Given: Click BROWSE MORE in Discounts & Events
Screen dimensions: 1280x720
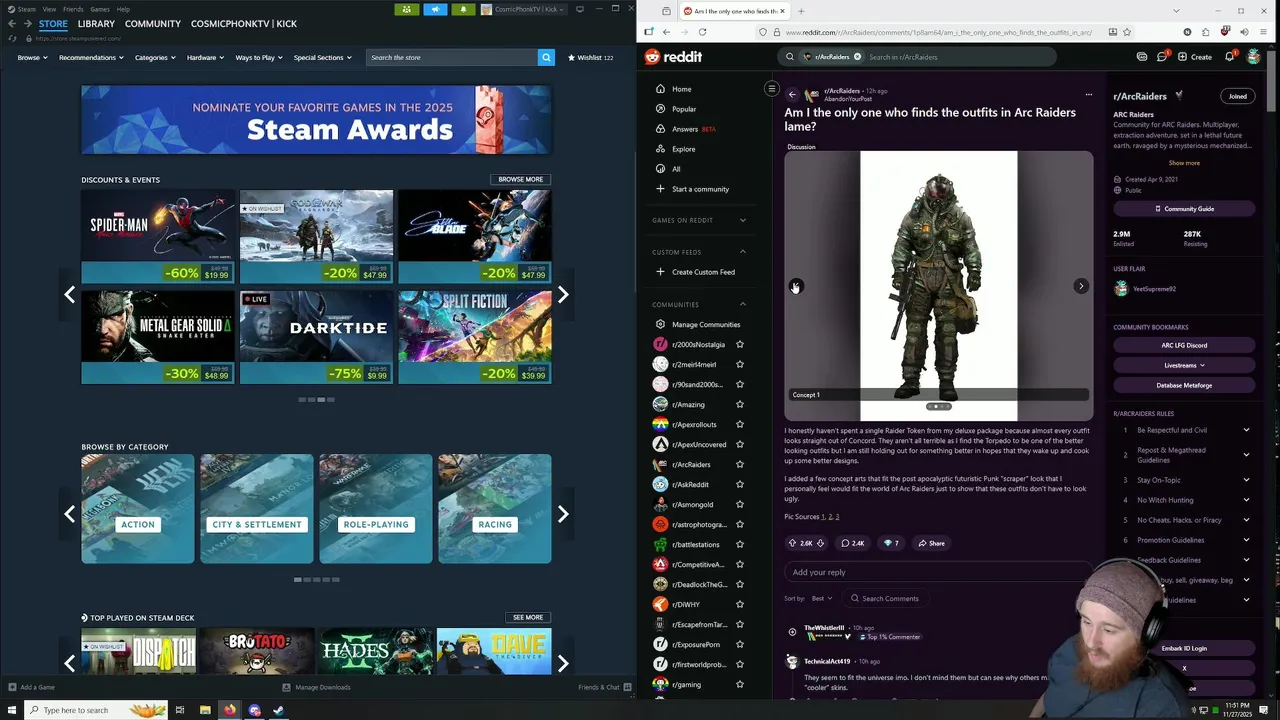Looking at the screenshot, I should (x=521, y=179).
